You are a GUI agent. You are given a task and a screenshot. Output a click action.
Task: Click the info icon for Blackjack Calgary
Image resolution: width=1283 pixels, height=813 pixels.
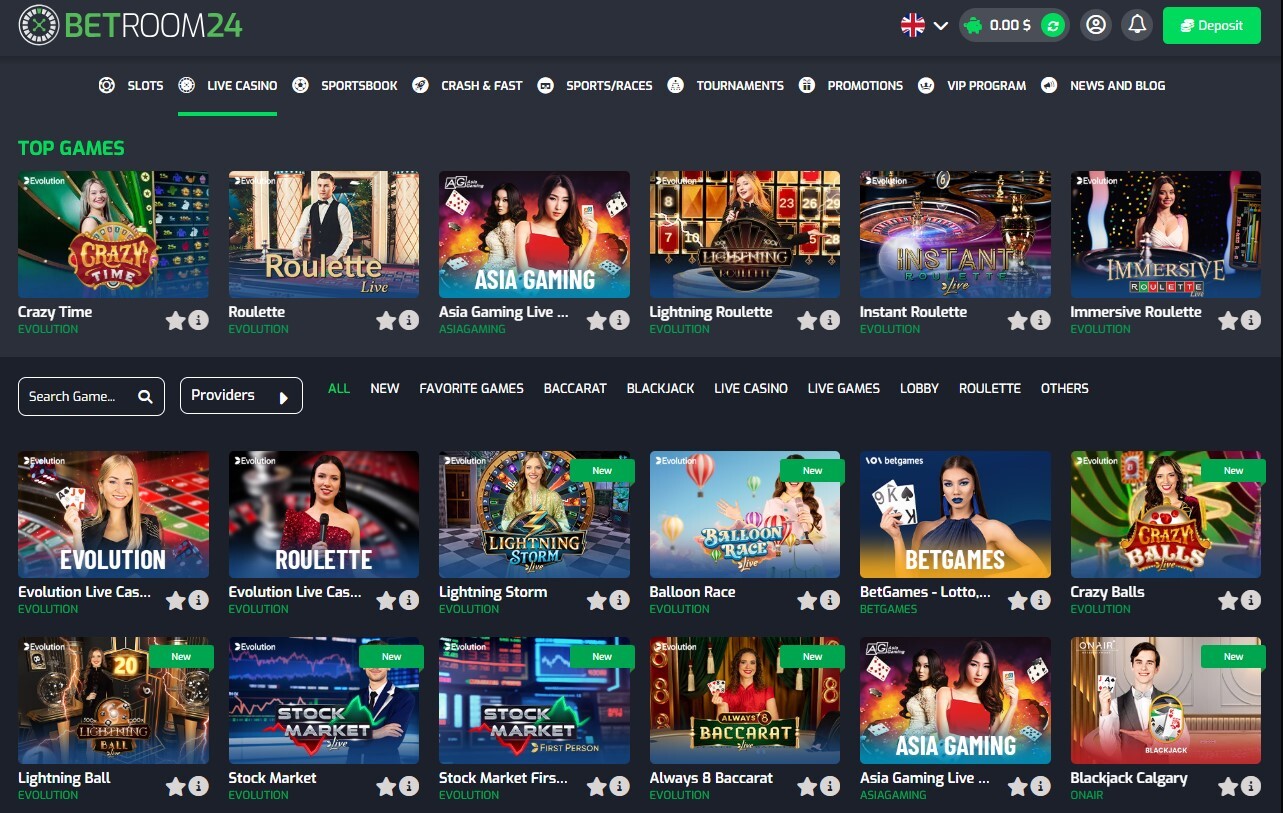pyautogui.click(x=1251, y=786)
